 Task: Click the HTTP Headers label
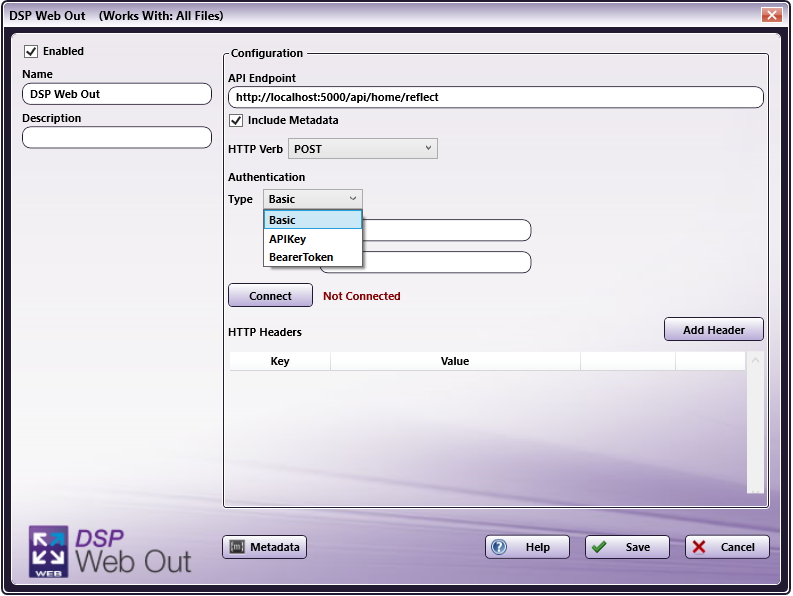[x=265, y=332]
